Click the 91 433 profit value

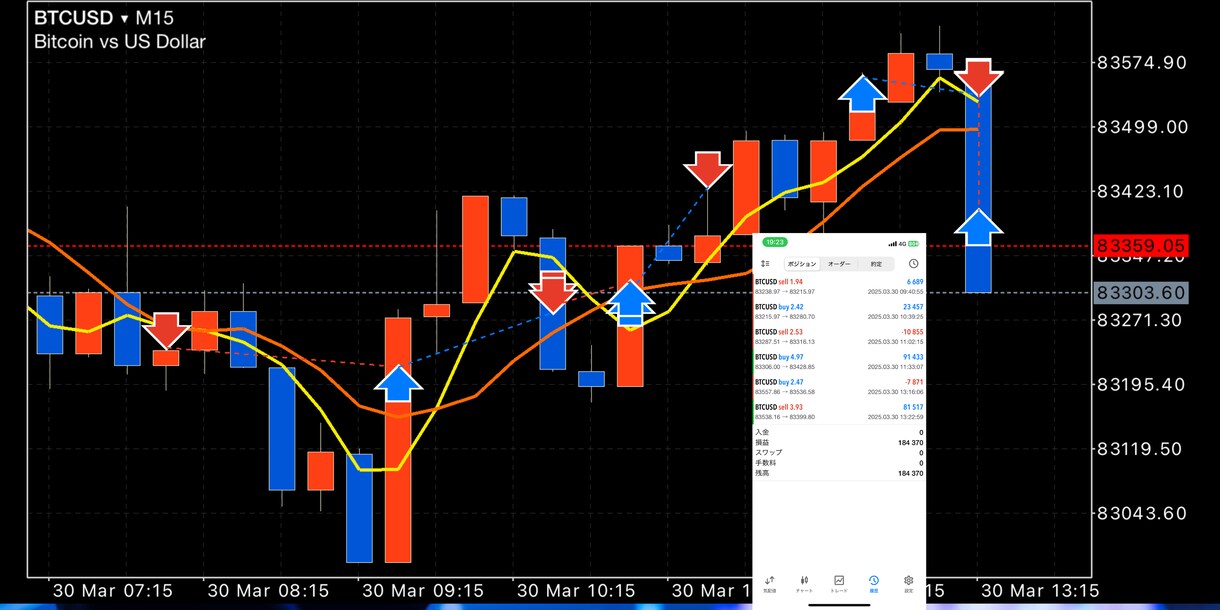(x=912, y=357)
